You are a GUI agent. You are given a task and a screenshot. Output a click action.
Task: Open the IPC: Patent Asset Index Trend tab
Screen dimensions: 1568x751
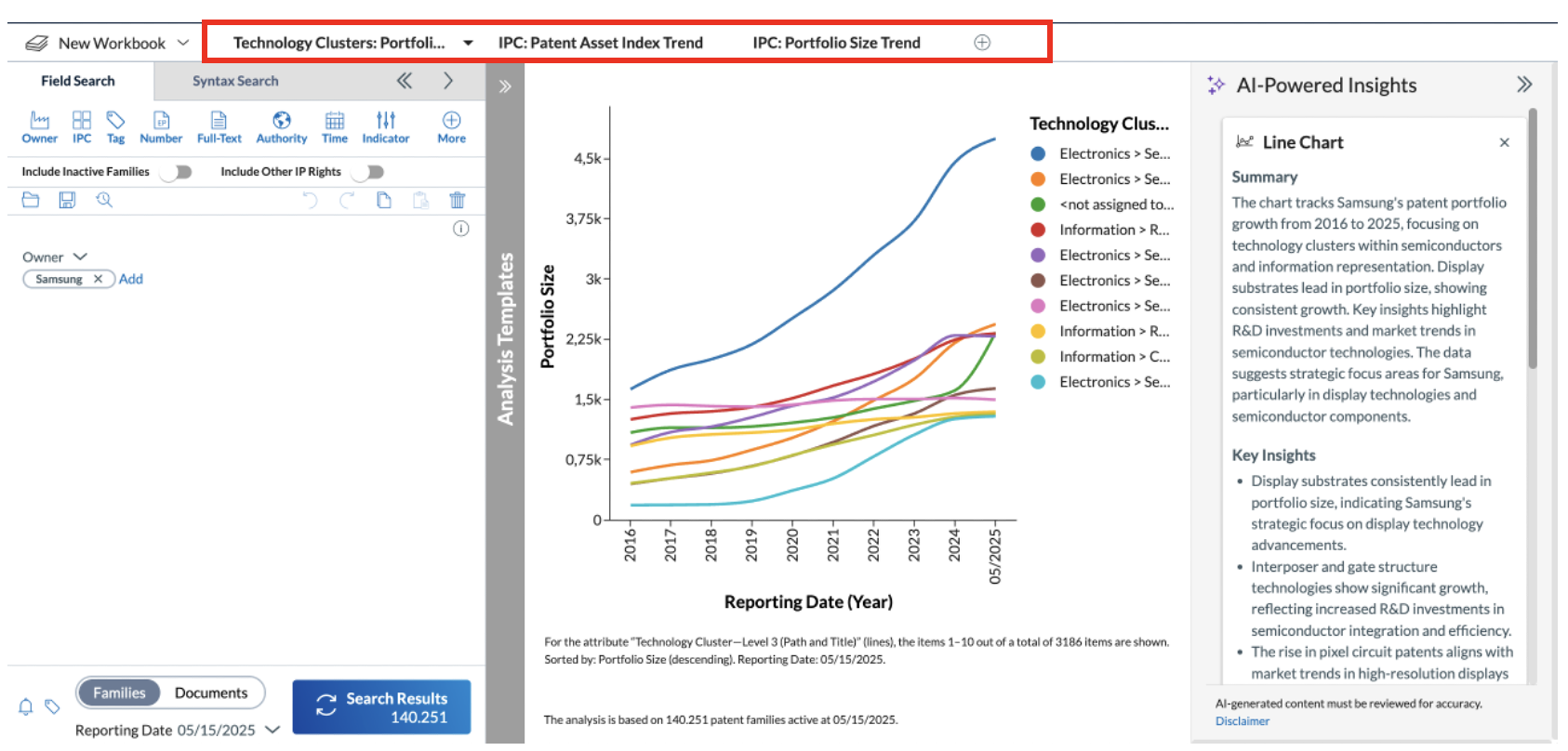point(601,43)
